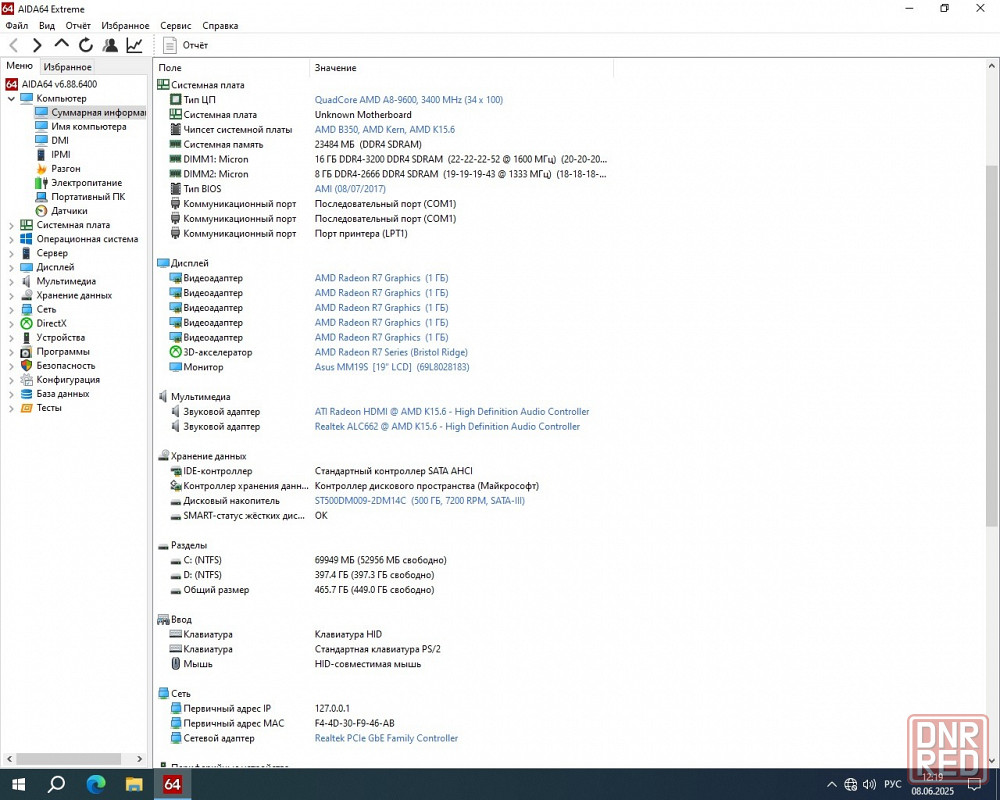The height and width of the screenshot is (800, 1000).
Task: Collapse the Компьютер tree node
Action: coord(11,99)
